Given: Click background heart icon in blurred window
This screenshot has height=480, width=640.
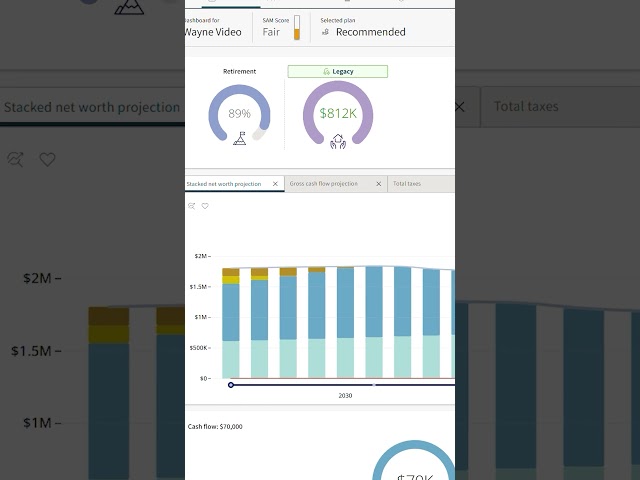Looking at the screenshot, I should coord(47,159).
